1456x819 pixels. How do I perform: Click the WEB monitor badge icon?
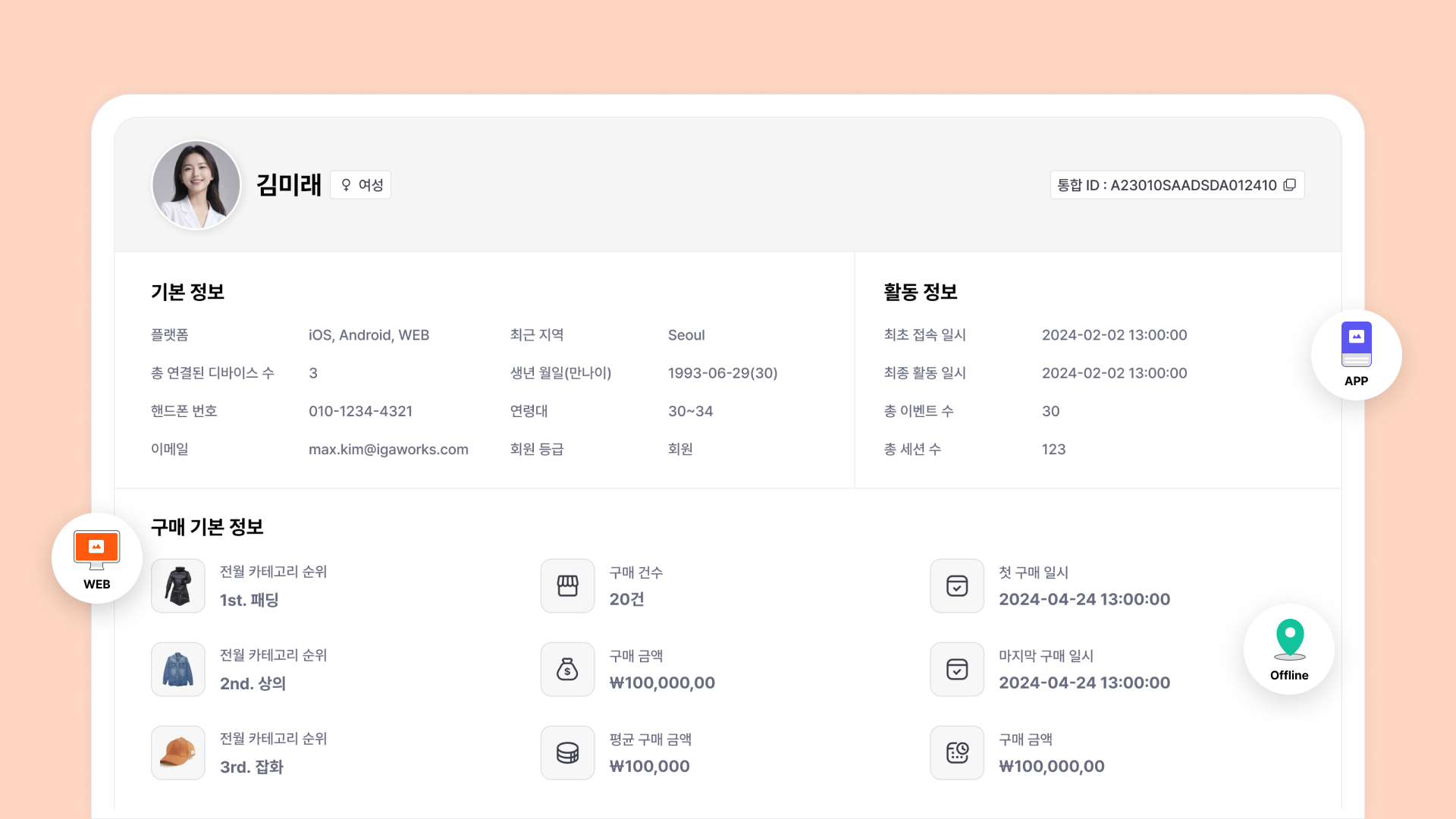(96, 549)
